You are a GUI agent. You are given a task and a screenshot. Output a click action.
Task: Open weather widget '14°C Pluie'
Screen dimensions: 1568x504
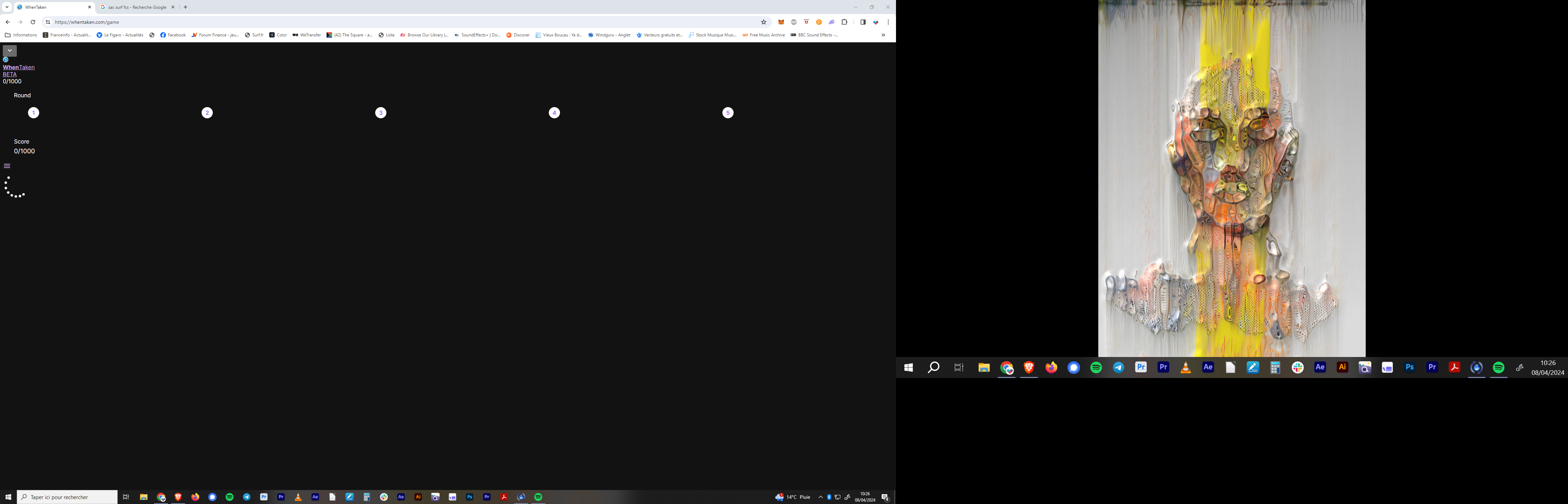pos(793,497)
